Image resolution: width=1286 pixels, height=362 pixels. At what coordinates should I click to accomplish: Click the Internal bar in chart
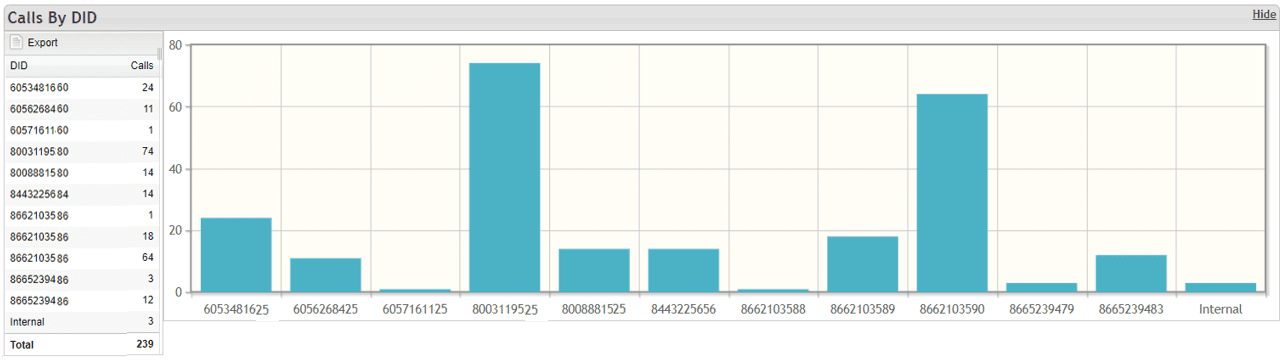[1221, 288]
